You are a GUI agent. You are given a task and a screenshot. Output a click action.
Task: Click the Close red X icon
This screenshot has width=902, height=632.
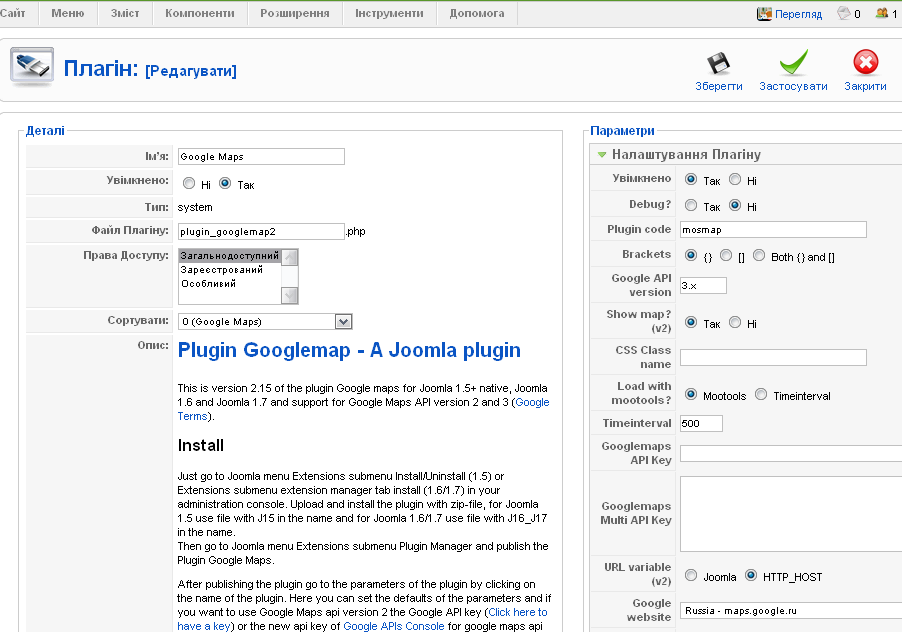865,62
